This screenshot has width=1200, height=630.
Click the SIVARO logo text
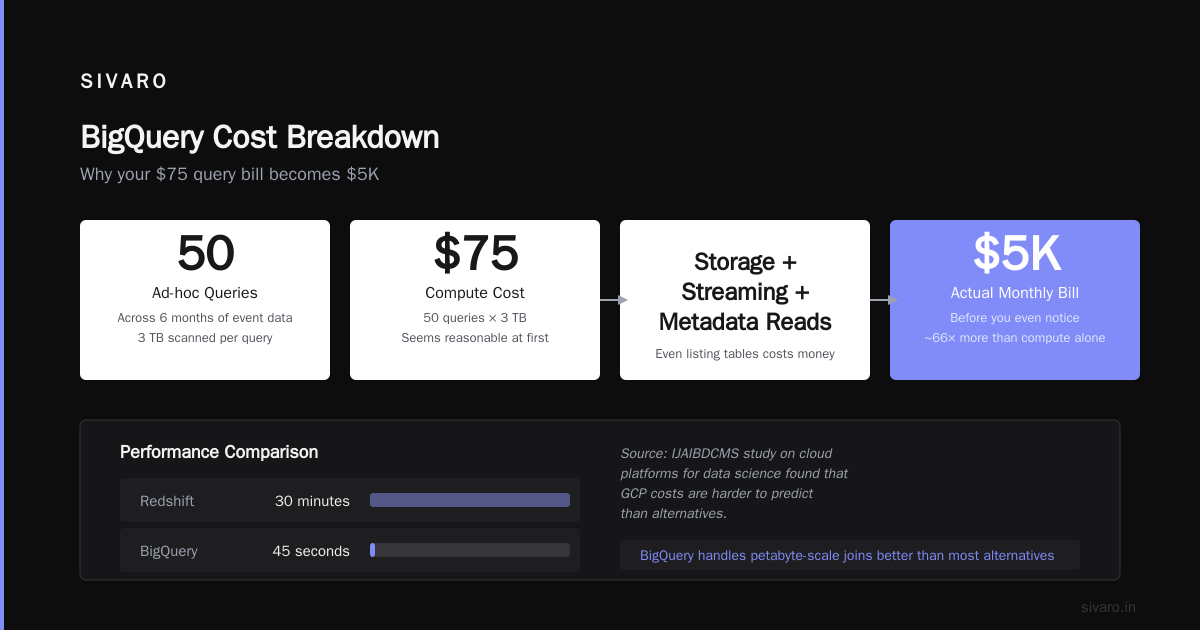pyautogui.click(x=124, y=82)
